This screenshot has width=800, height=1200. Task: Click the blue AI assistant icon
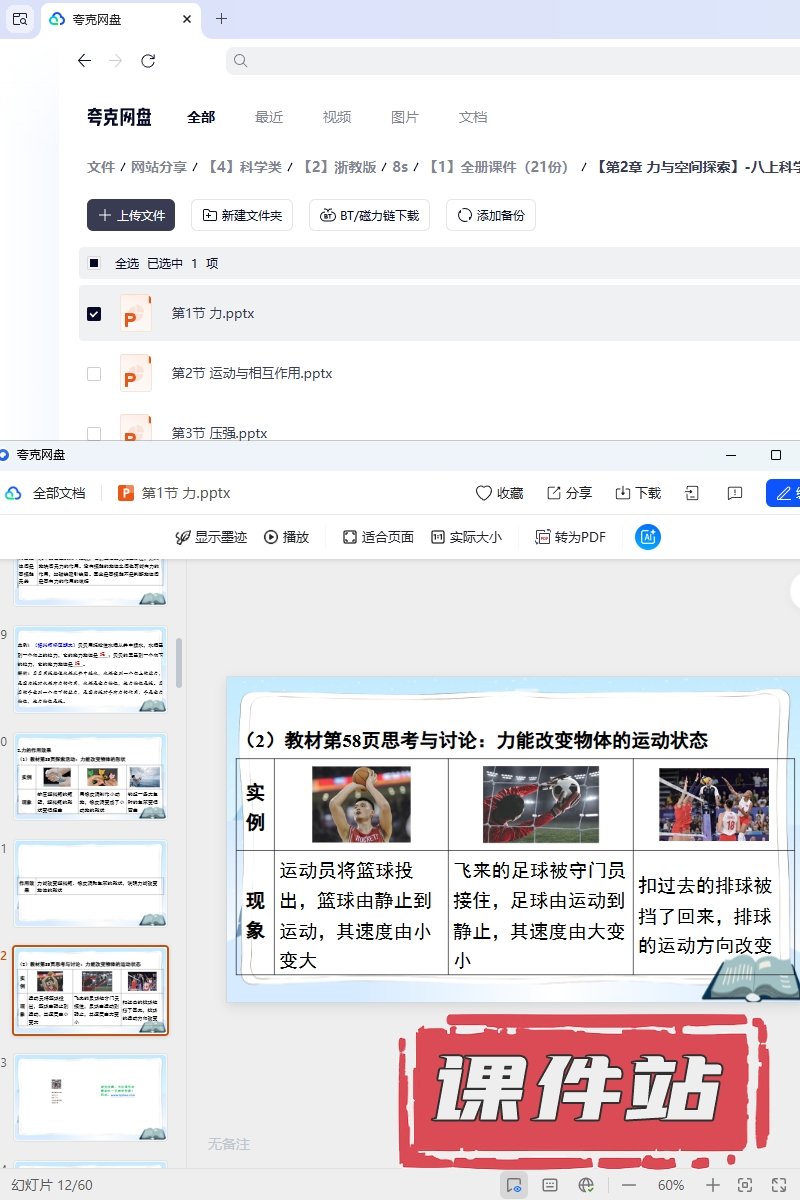pyautogui.click(x=648, y=537)
